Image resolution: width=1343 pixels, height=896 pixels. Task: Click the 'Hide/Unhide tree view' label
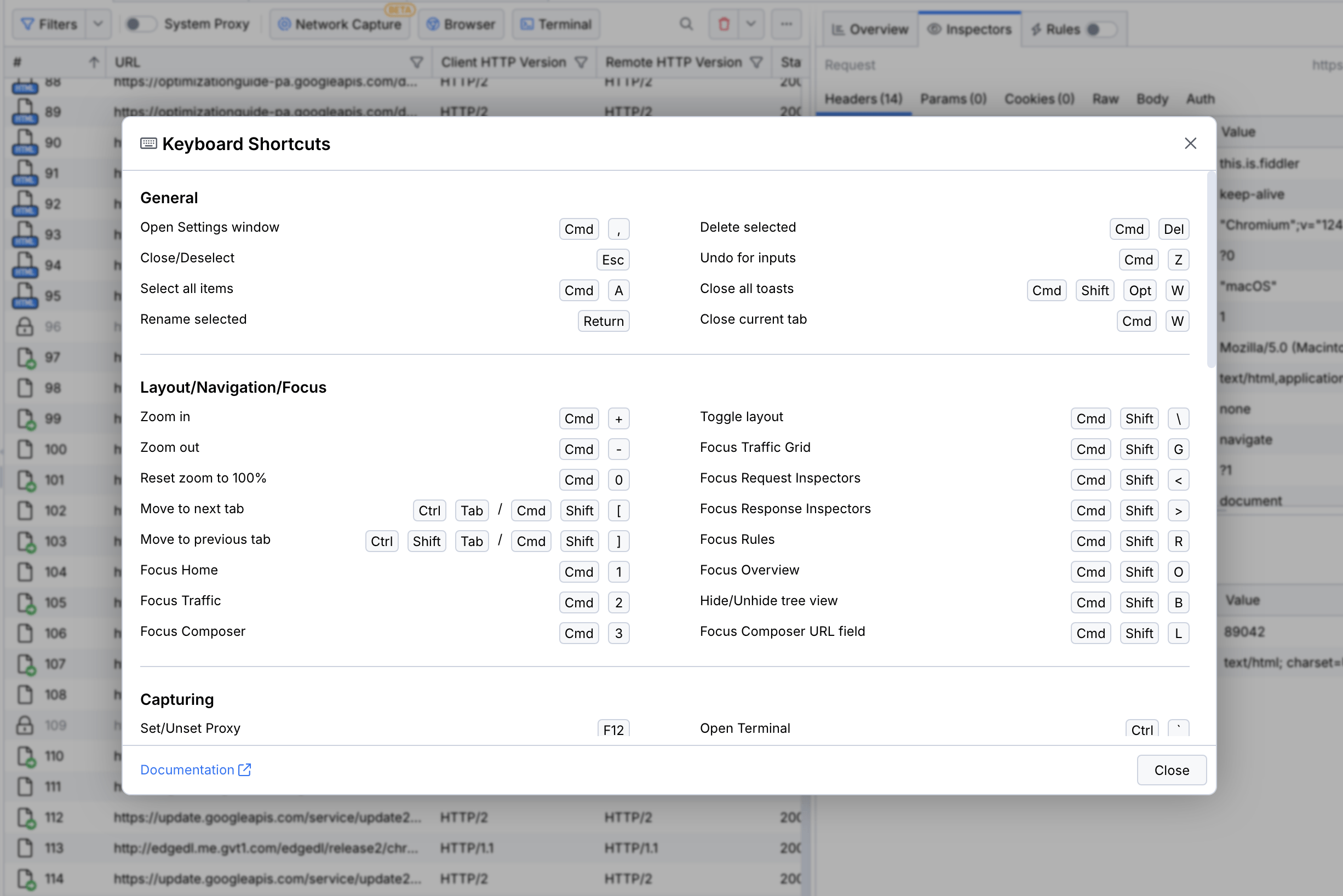[768, 601]
